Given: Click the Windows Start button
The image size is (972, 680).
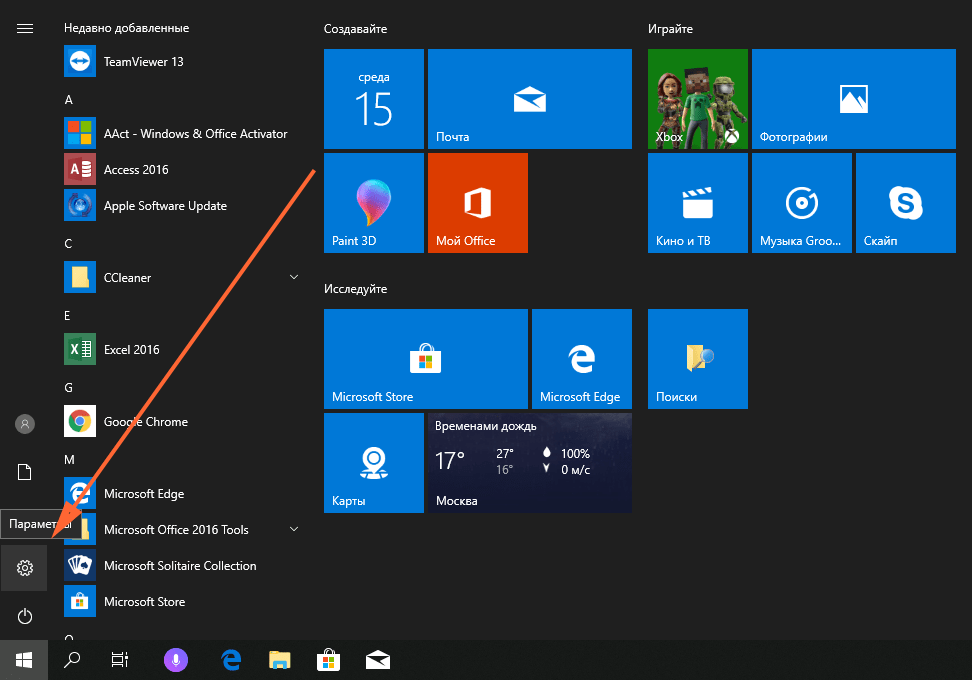Looking at the screenshot, I should (24, 659).
